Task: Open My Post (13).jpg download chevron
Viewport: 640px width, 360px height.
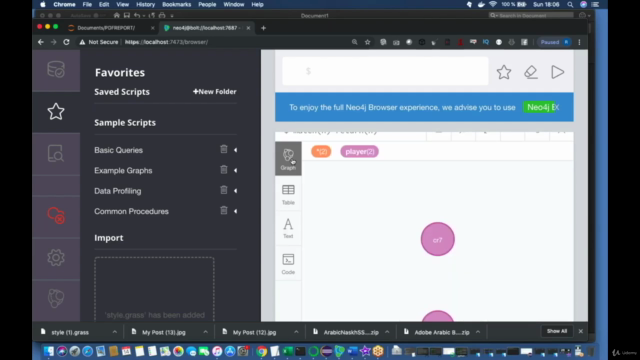Action: click(205, 332)
